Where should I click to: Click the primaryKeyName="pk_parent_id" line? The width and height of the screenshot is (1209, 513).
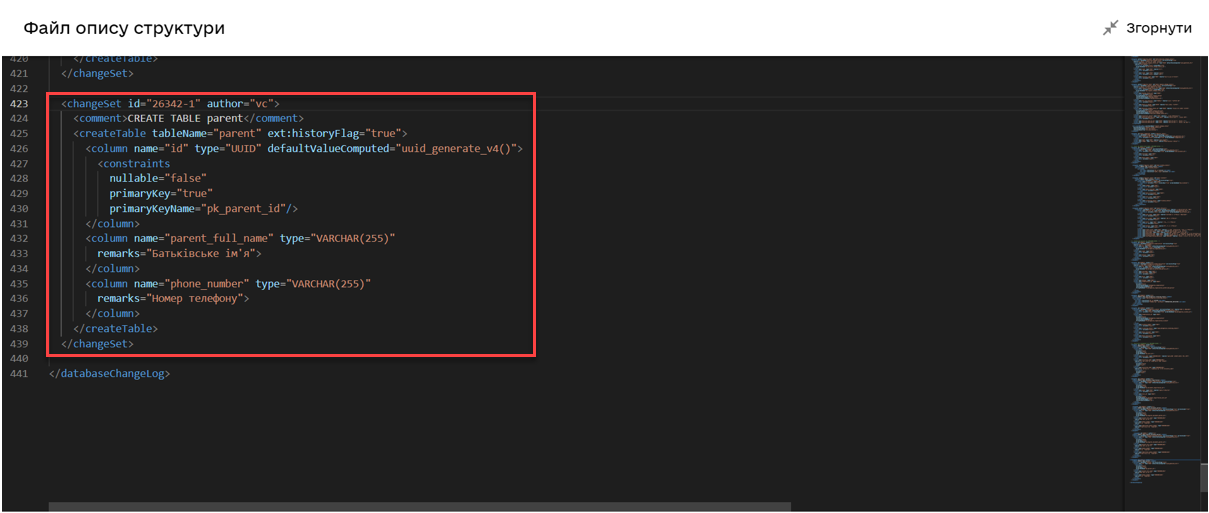pyautogui.click(x=204, y=209)
